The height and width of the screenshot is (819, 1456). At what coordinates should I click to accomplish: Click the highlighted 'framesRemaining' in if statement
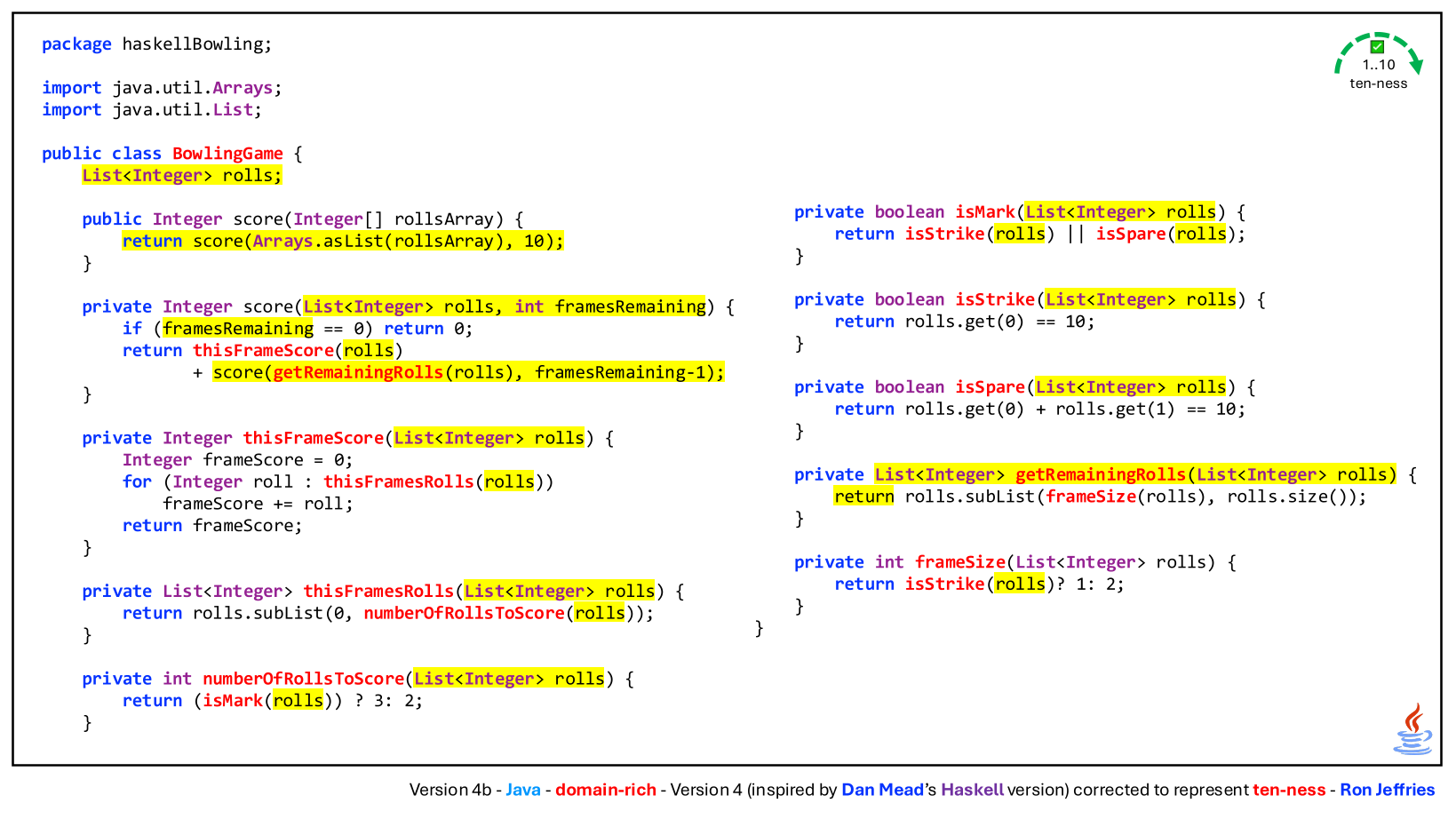pos(238,329)
